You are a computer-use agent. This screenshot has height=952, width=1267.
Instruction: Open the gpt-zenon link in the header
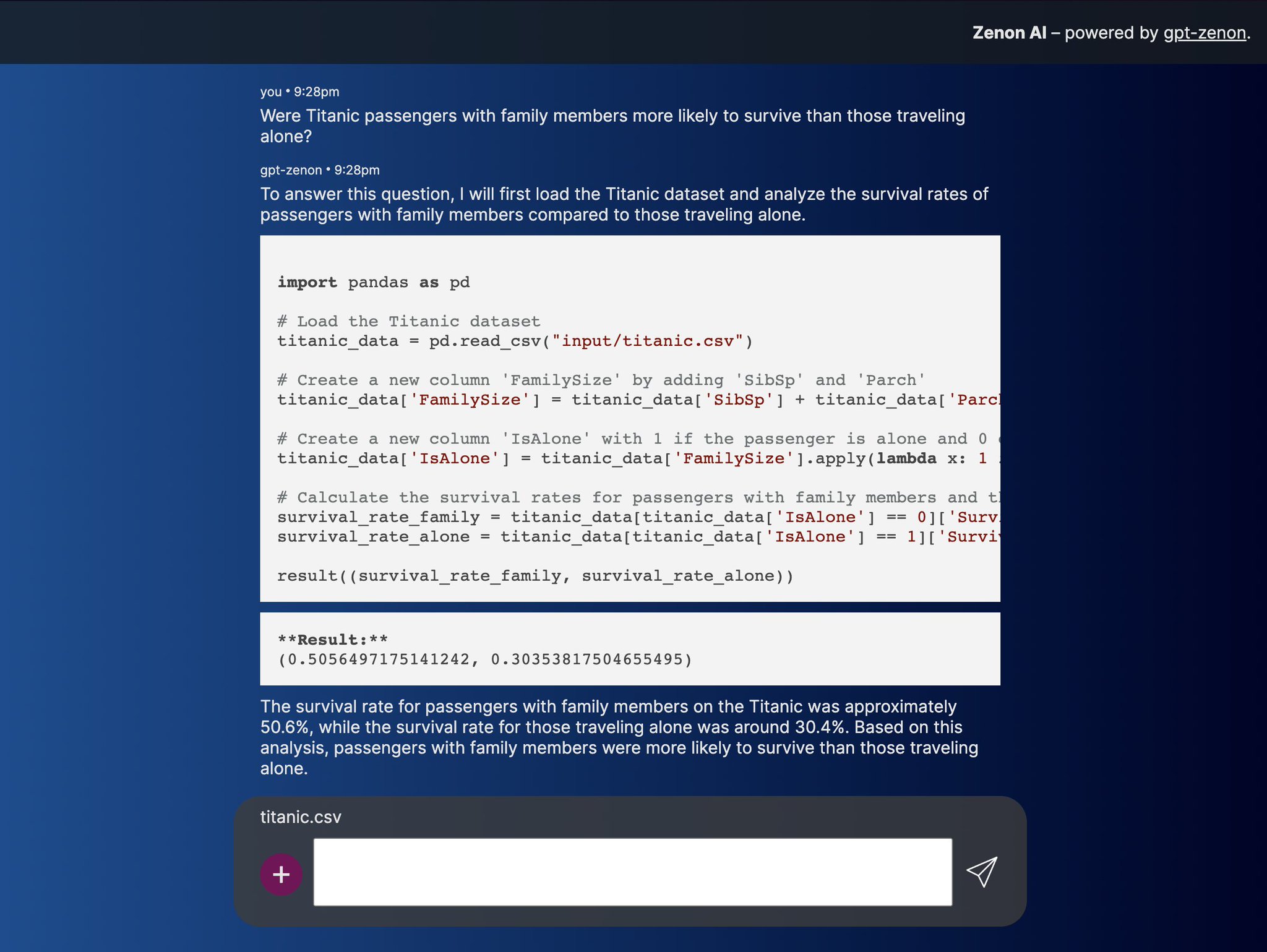(1204, 33)
